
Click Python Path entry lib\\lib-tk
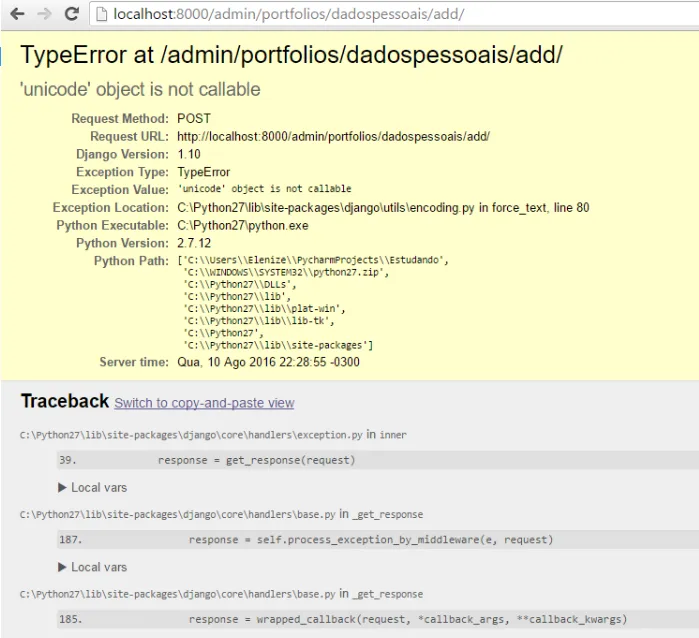pos(259,321)
